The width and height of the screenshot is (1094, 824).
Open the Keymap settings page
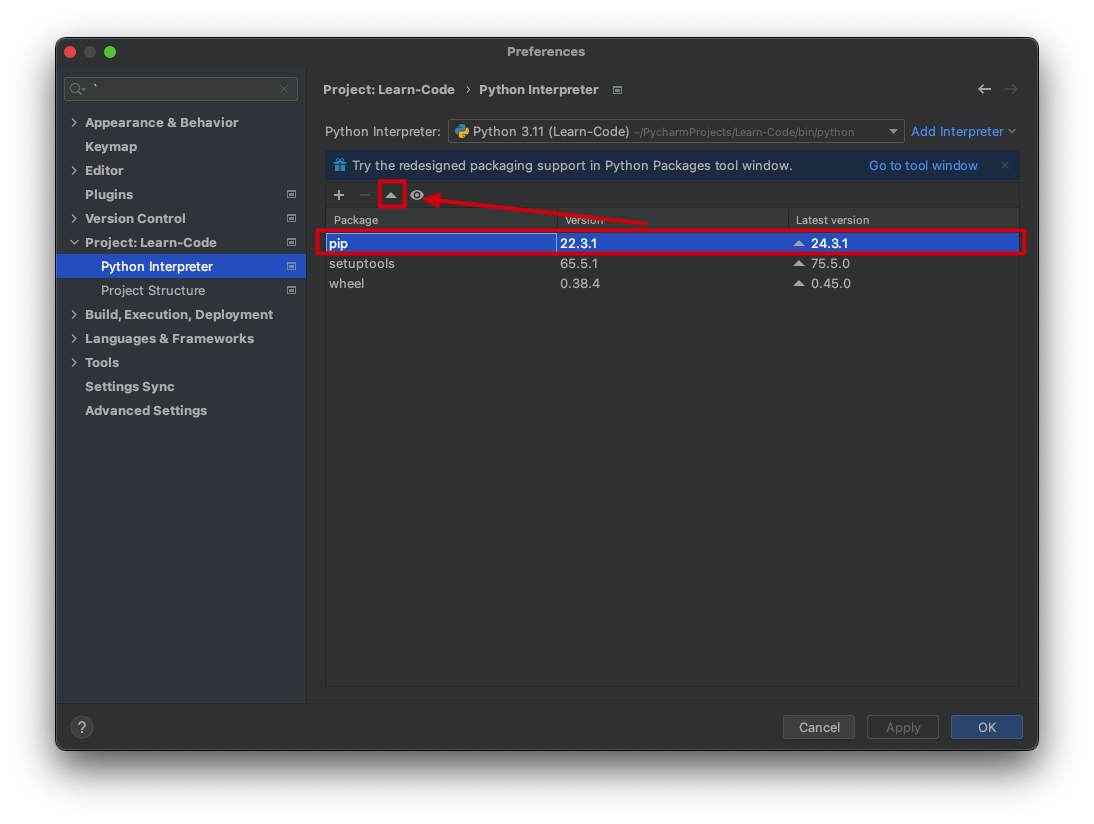[111, 146]
